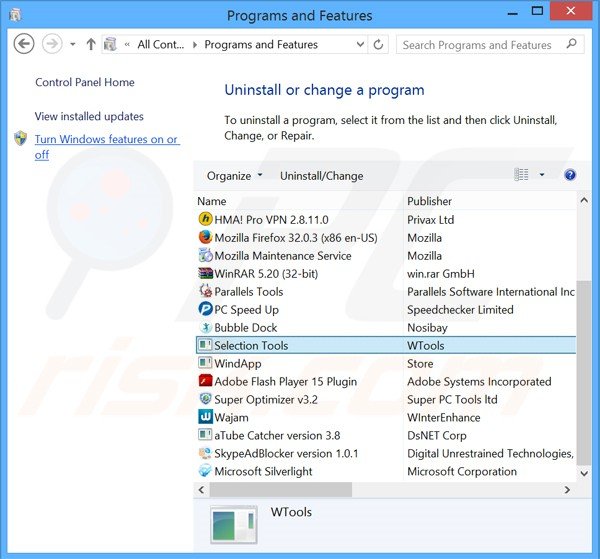The height and width of the screenshot is (559, 600).
Task: Click the WindApp program icon
Action: [205, 362]
